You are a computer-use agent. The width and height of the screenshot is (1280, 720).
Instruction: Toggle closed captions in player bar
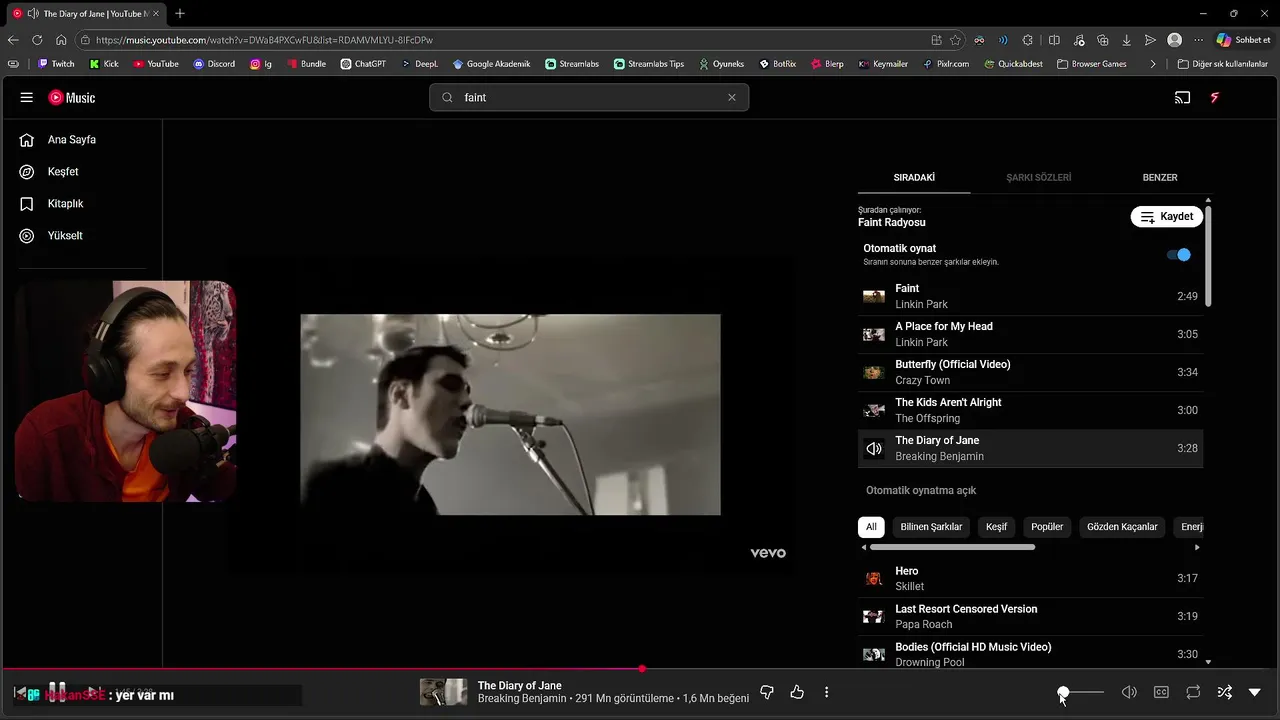coord(1161,692)
